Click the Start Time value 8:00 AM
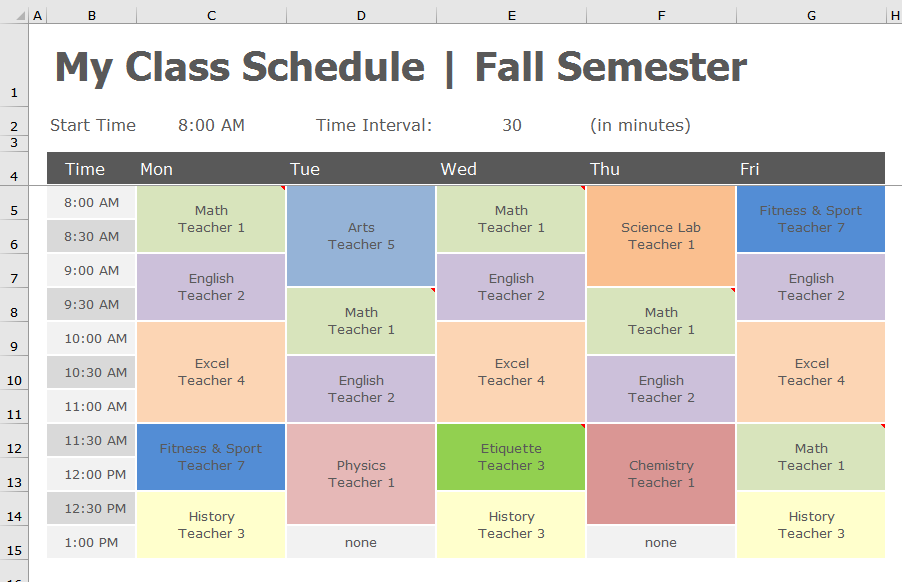The height and width of the screenshot is (582, 902). point(211,125)
